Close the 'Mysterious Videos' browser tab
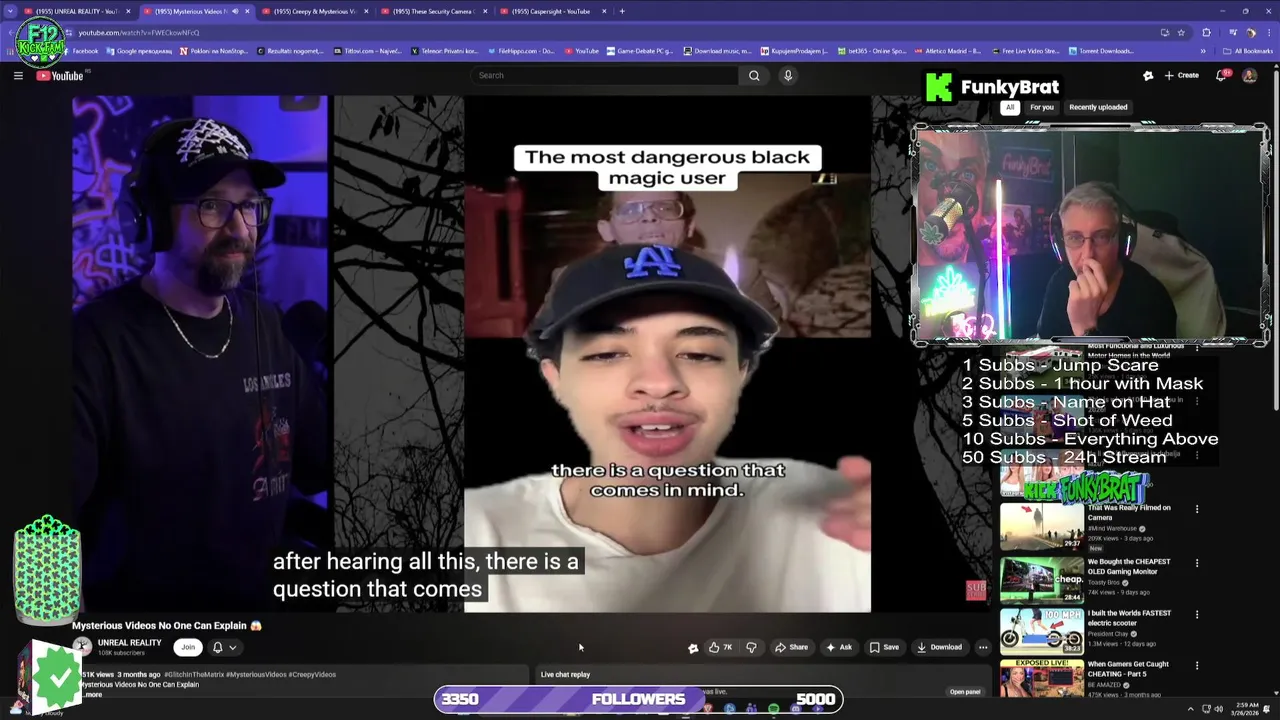This screenshot has width=1280, height=720. (x=247, y=11)
